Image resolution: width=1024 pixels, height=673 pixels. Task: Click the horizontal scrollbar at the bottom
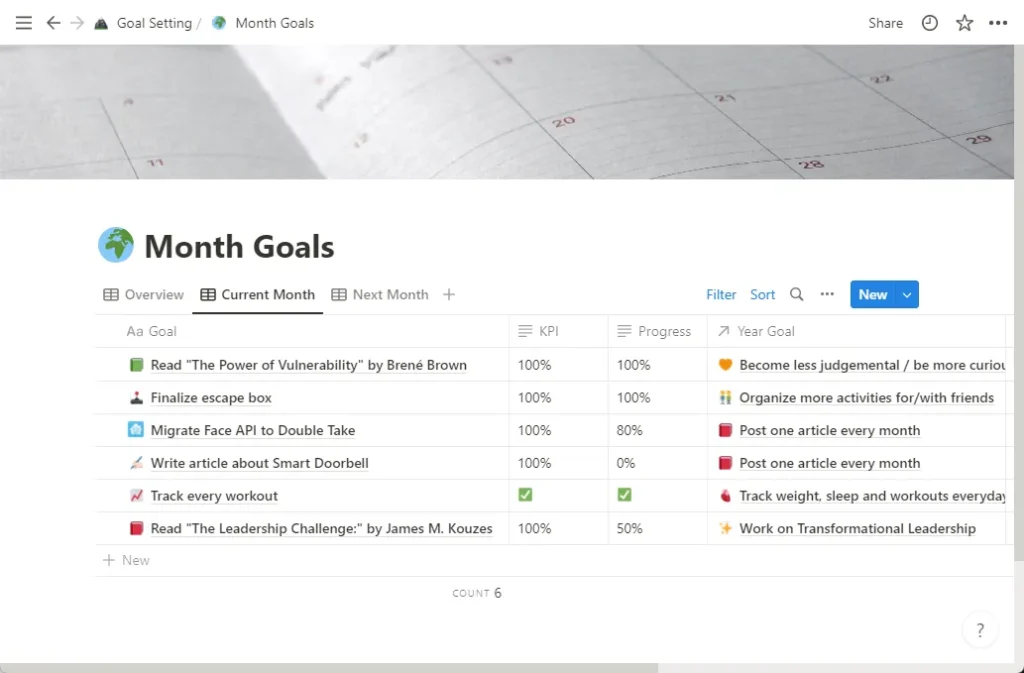click(330, 667)
